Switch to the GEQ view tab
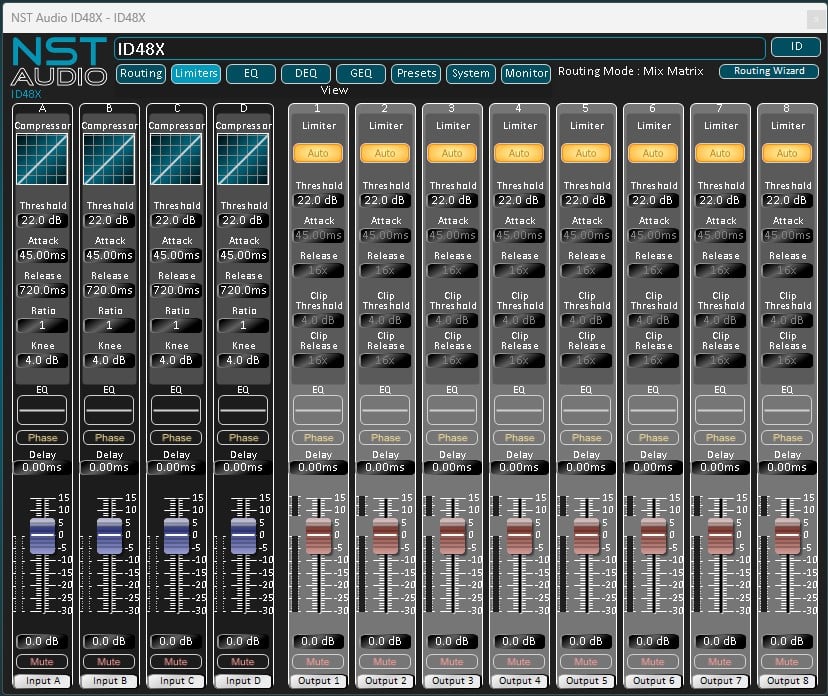The height and width of the screenshot is (696, 828). coord(360,74)
